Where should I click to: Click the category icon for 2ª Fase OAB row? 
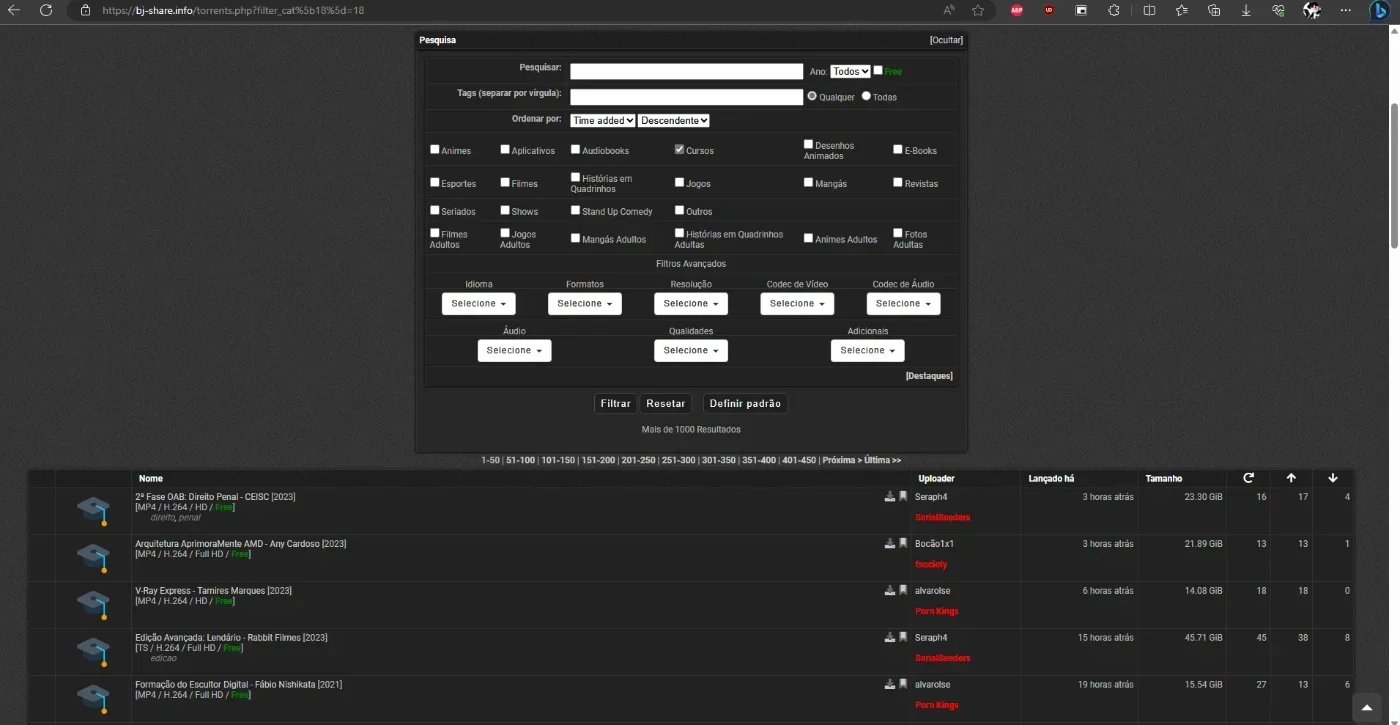pyautogui.click(x=93, y=511)
